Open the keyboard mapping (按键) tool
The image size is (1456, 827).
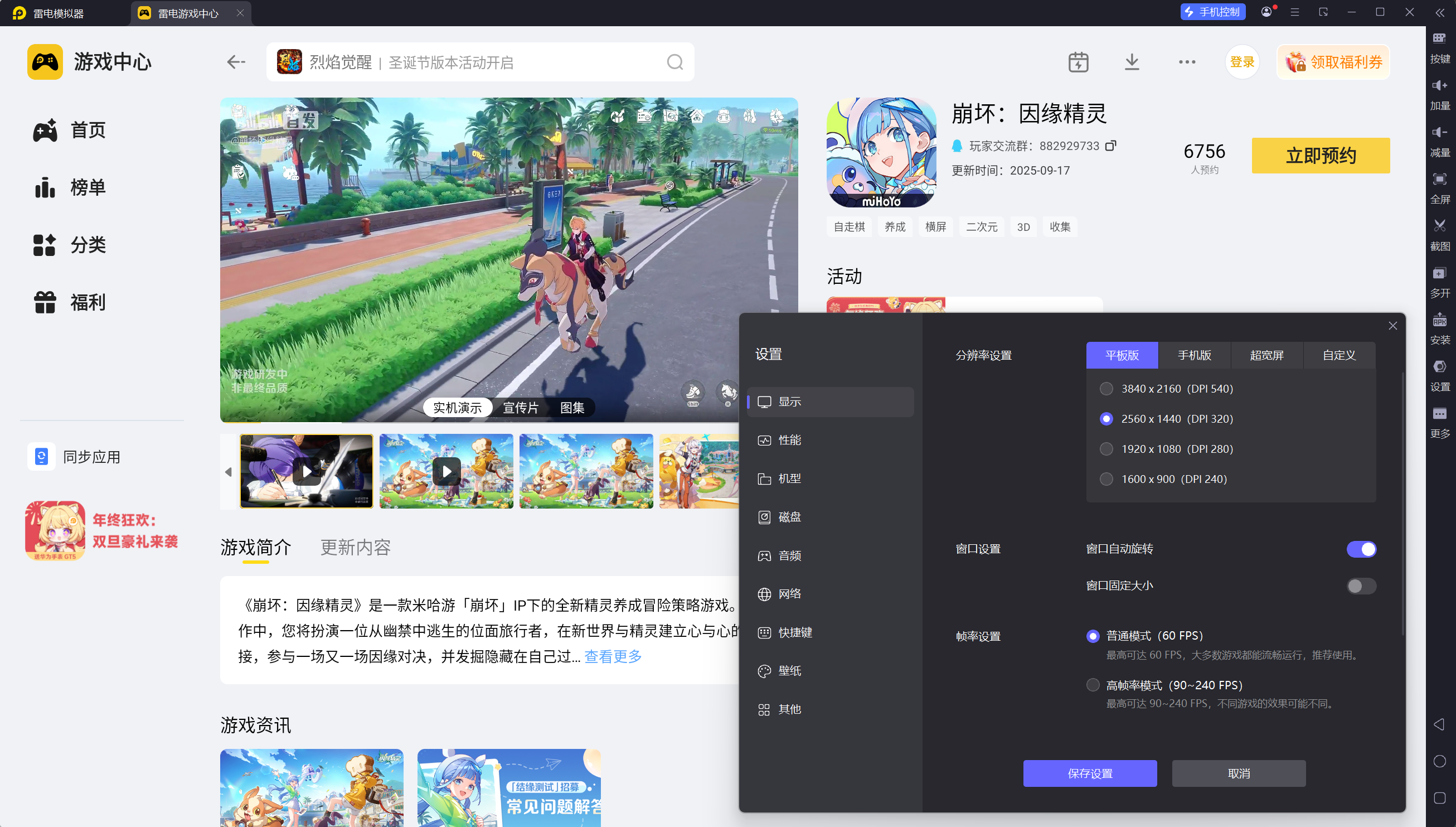(1439, 38)
